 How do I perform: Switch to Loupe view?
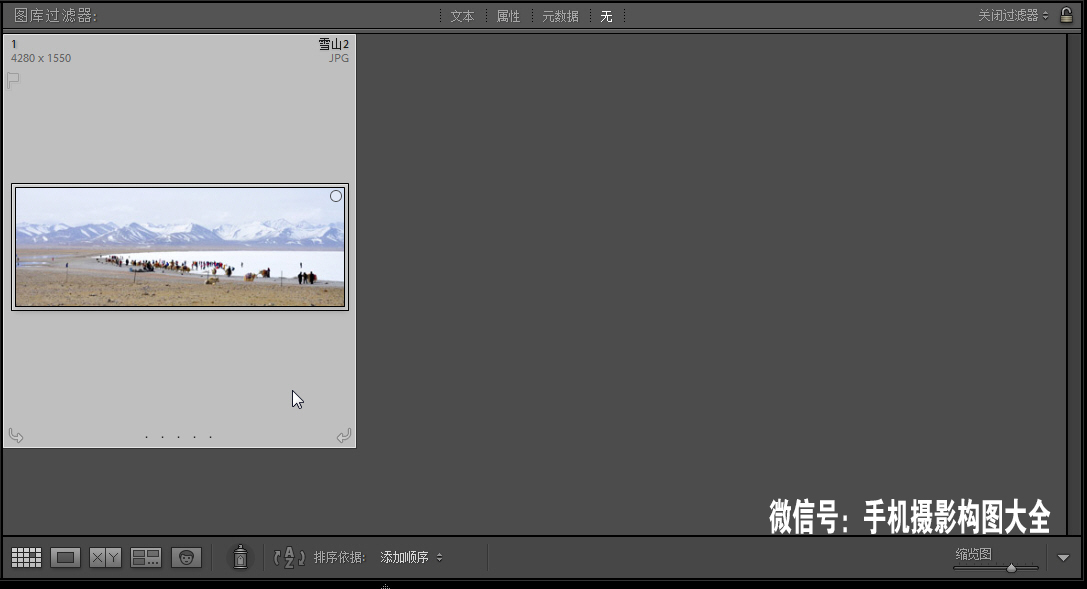point(65,557)
